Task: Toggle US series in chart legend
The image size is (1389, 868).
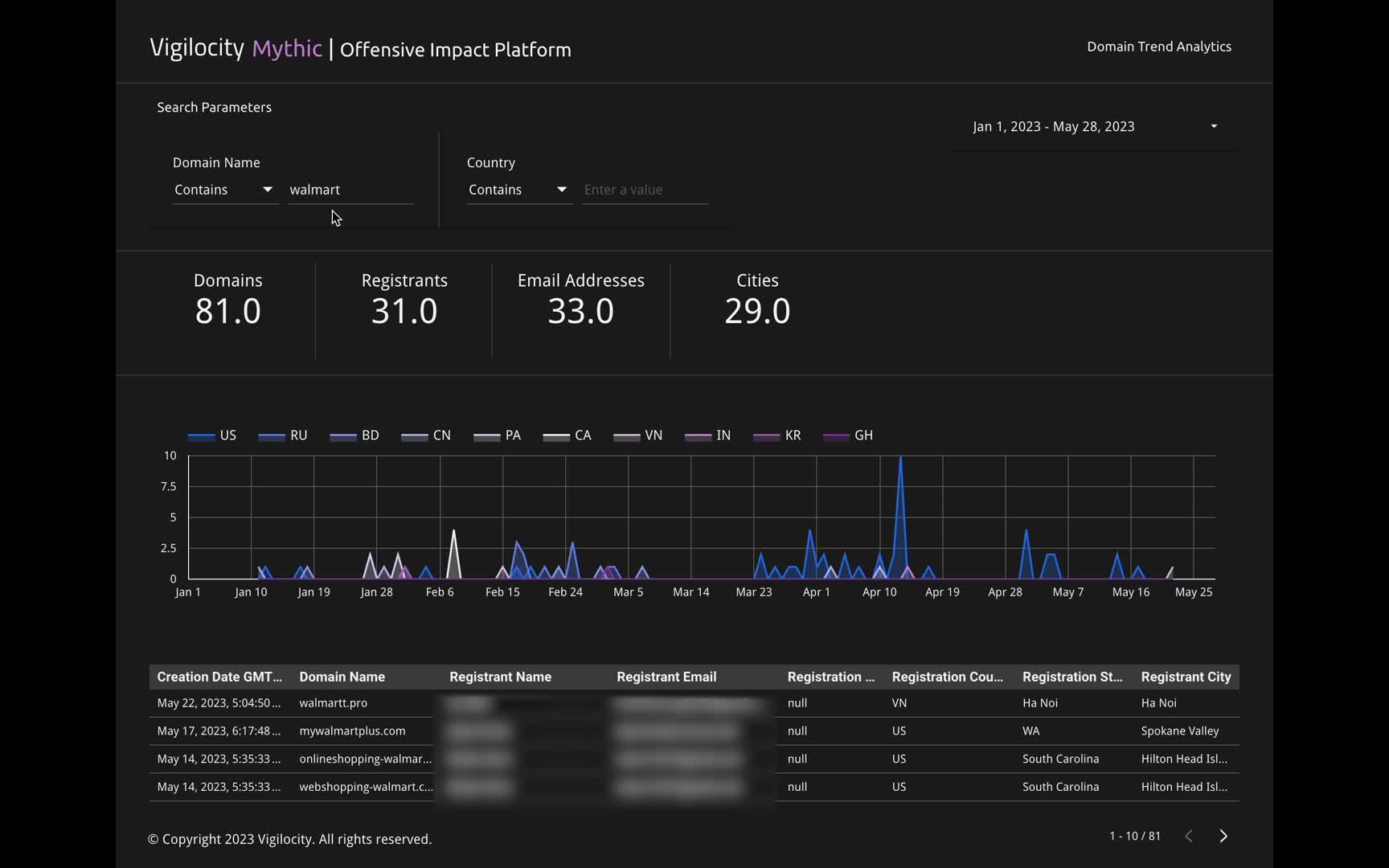Action: [x=212, y=436]
